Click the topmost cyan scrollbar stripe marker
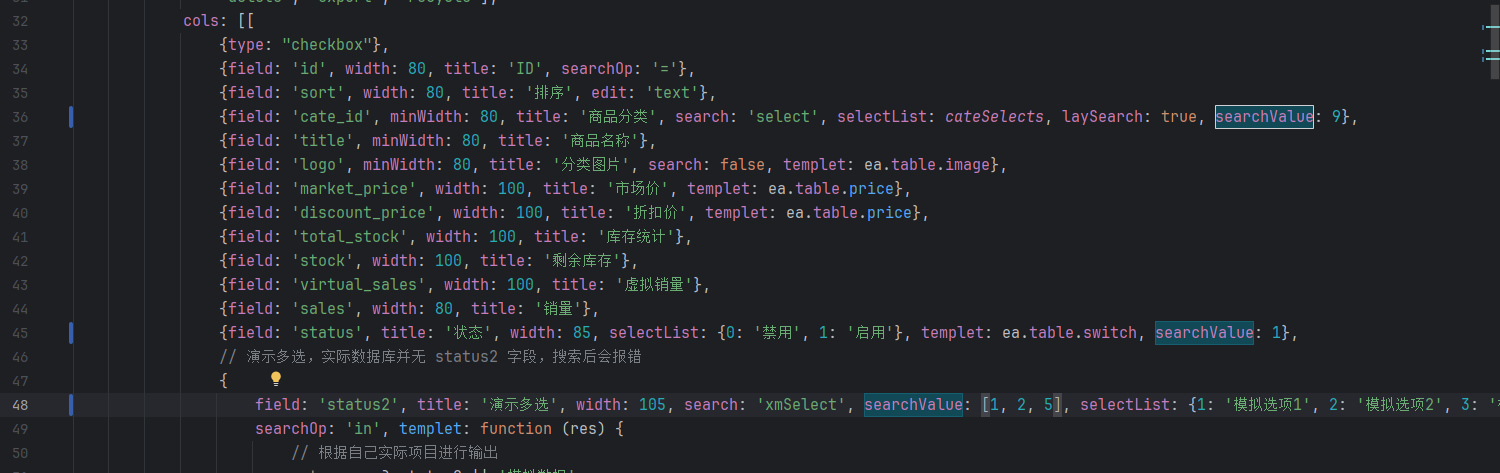Image resolution: width=1500 pixels, height=473 pixels. (x=1491, y=27)
